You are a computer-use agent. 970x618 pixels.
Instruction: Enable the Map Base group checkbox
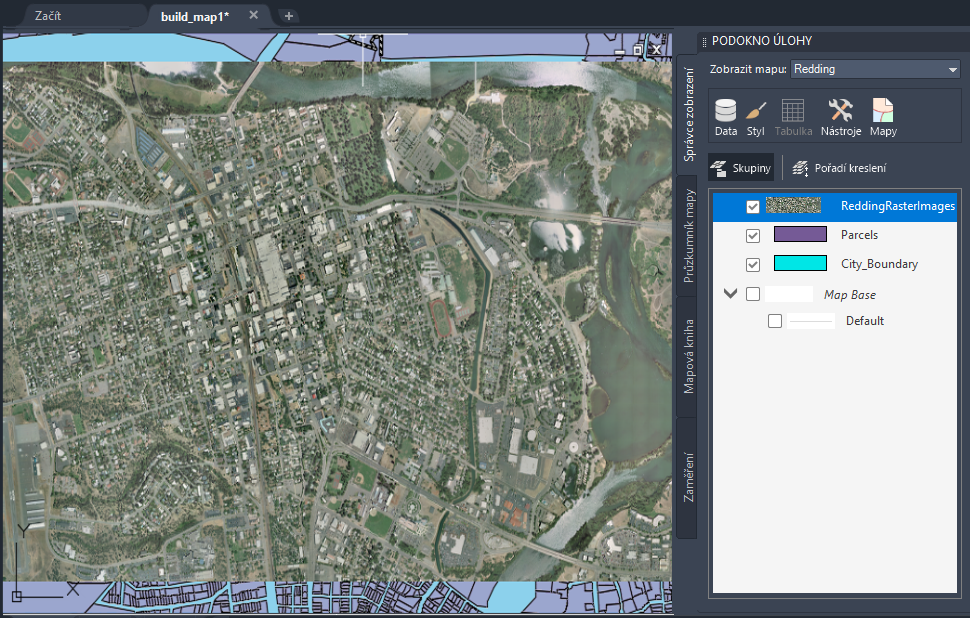tap(752, 294)
